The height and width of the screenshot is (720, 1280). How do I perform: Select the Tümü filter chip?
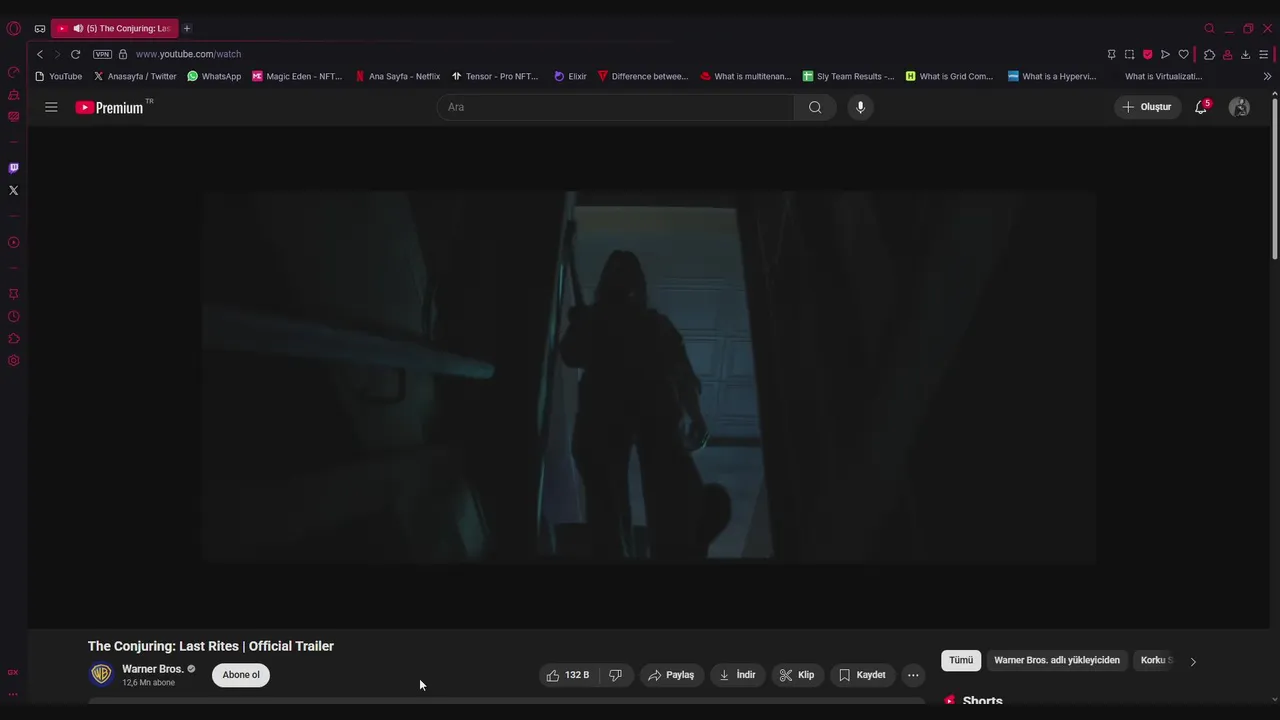tap(961, 660)
